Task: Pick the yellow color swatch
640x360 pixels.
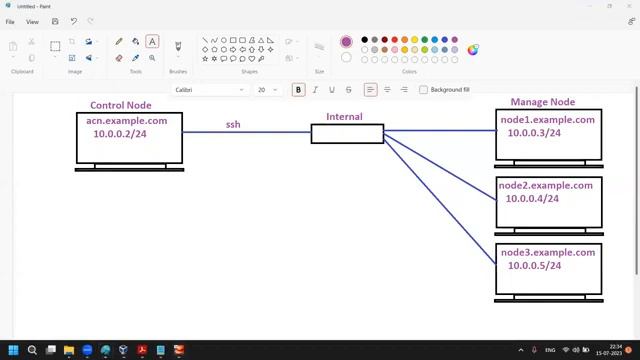Action: pyautogui.click(x=415, y=40)
